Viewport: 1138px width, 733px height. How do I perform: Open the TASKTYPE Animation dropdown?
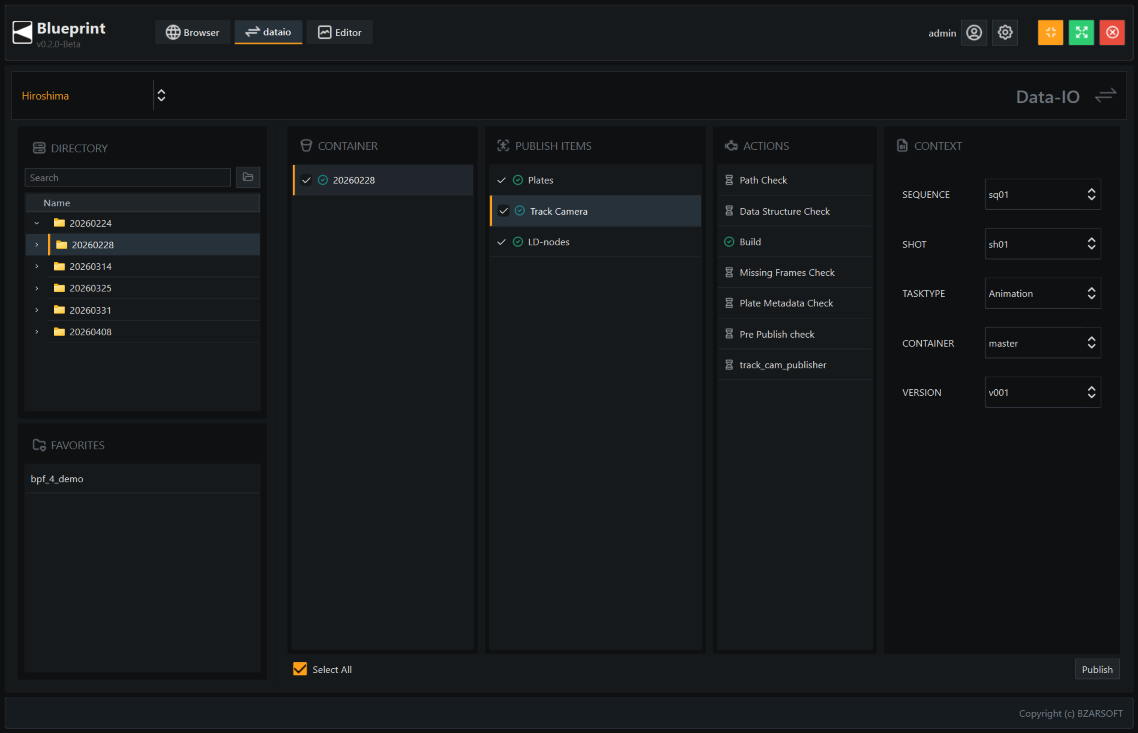tap(1042, 293)
